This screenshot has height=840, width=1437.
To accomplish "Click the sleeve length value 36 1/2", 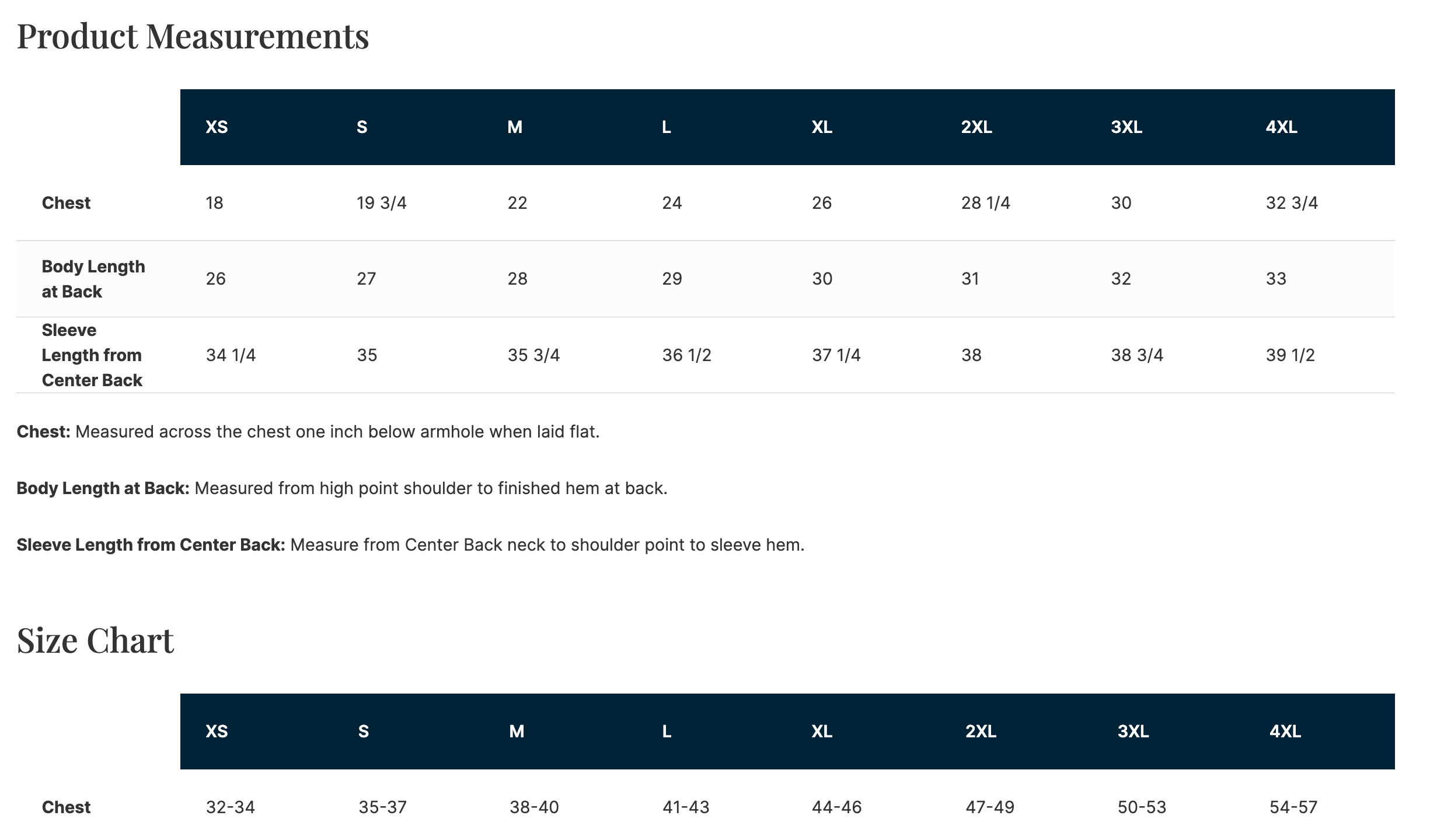I will coord(686,355).
